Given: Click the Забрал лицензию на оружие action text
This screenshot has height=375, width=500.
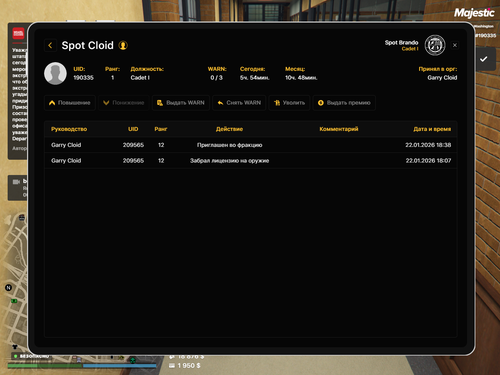Looking at the screenshot, I should coord(229,161).
